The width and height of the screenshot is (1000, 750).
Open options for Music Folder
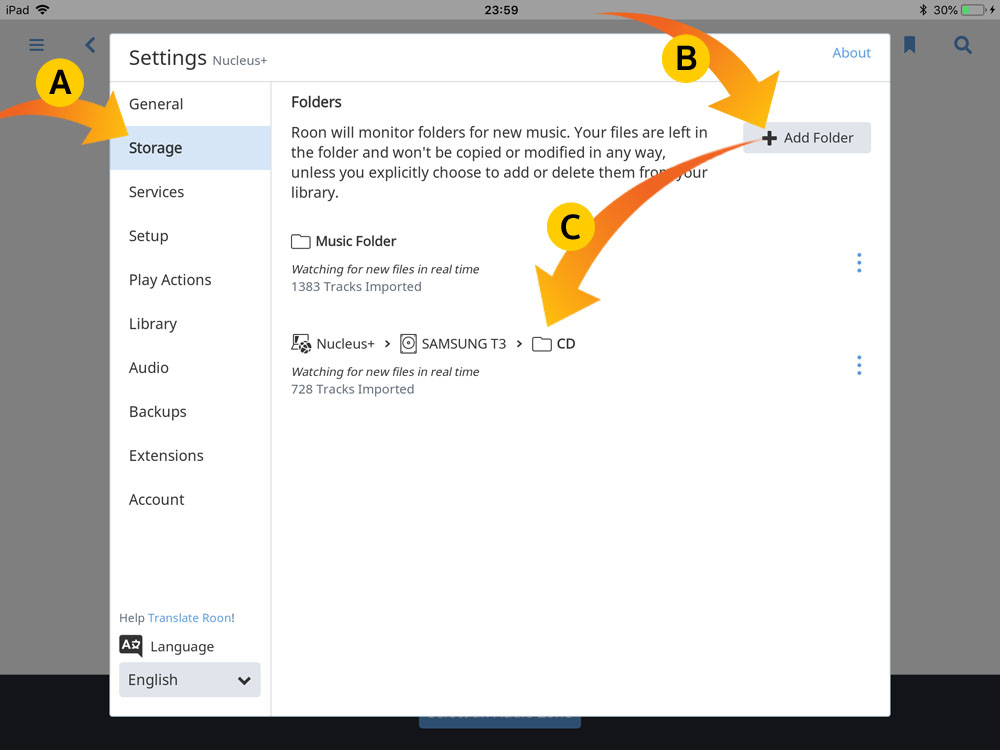click(859, 263)
